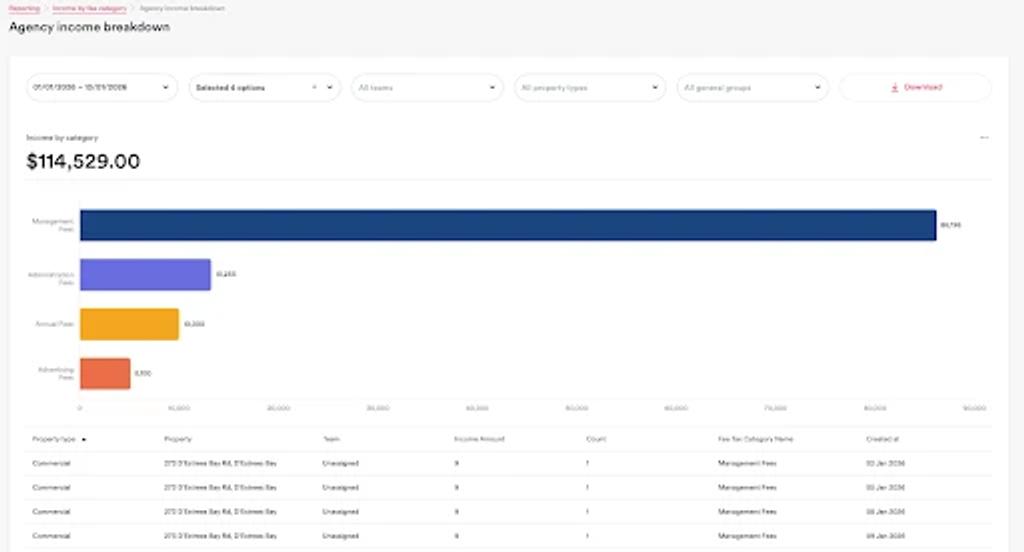
Task: Expand the 'Selected 4 options' dropdown chevron
Action: tap(329, 88)
